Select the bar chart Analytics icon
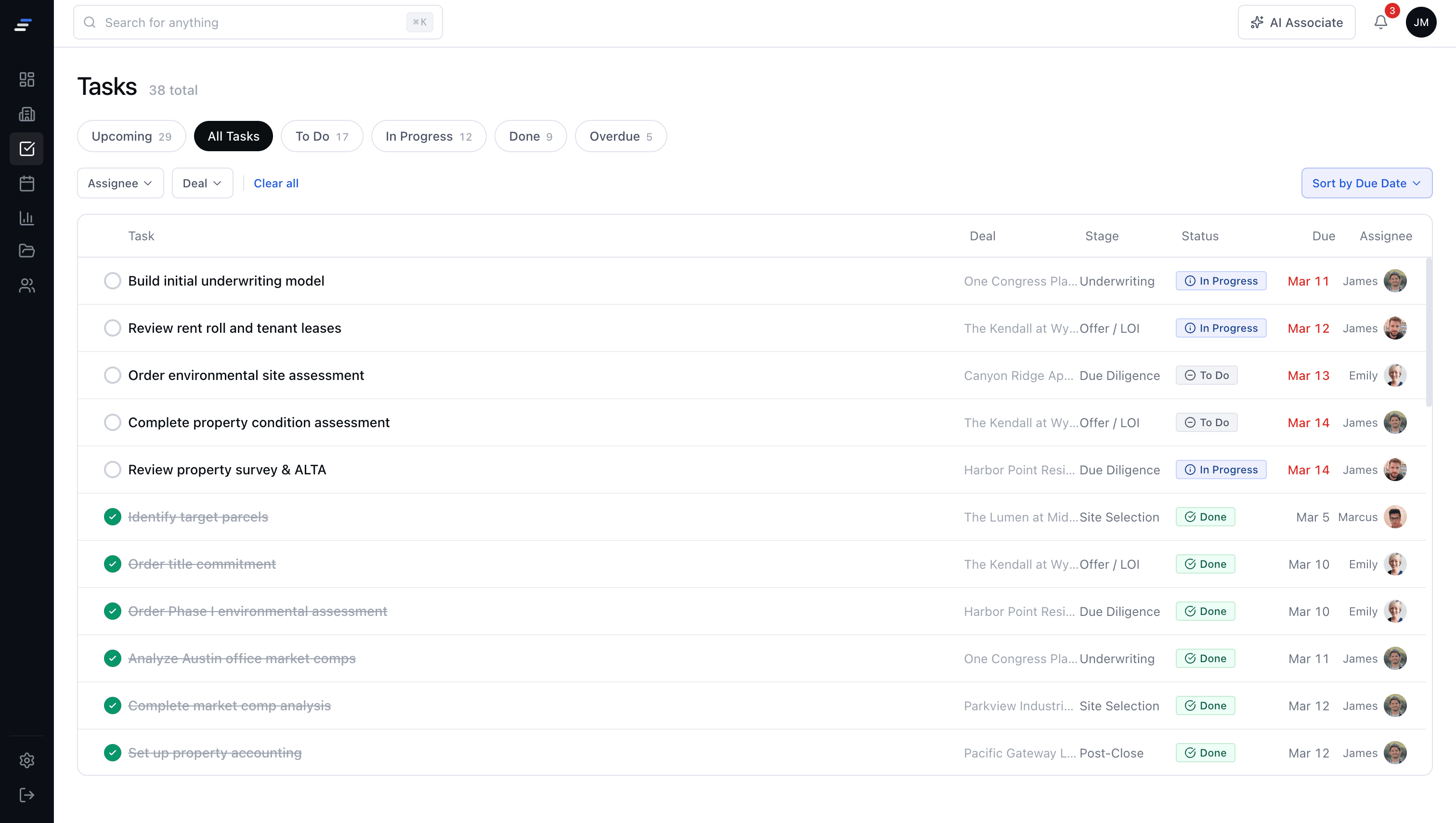Viewport: 1456px width, 823px height. 26,218
